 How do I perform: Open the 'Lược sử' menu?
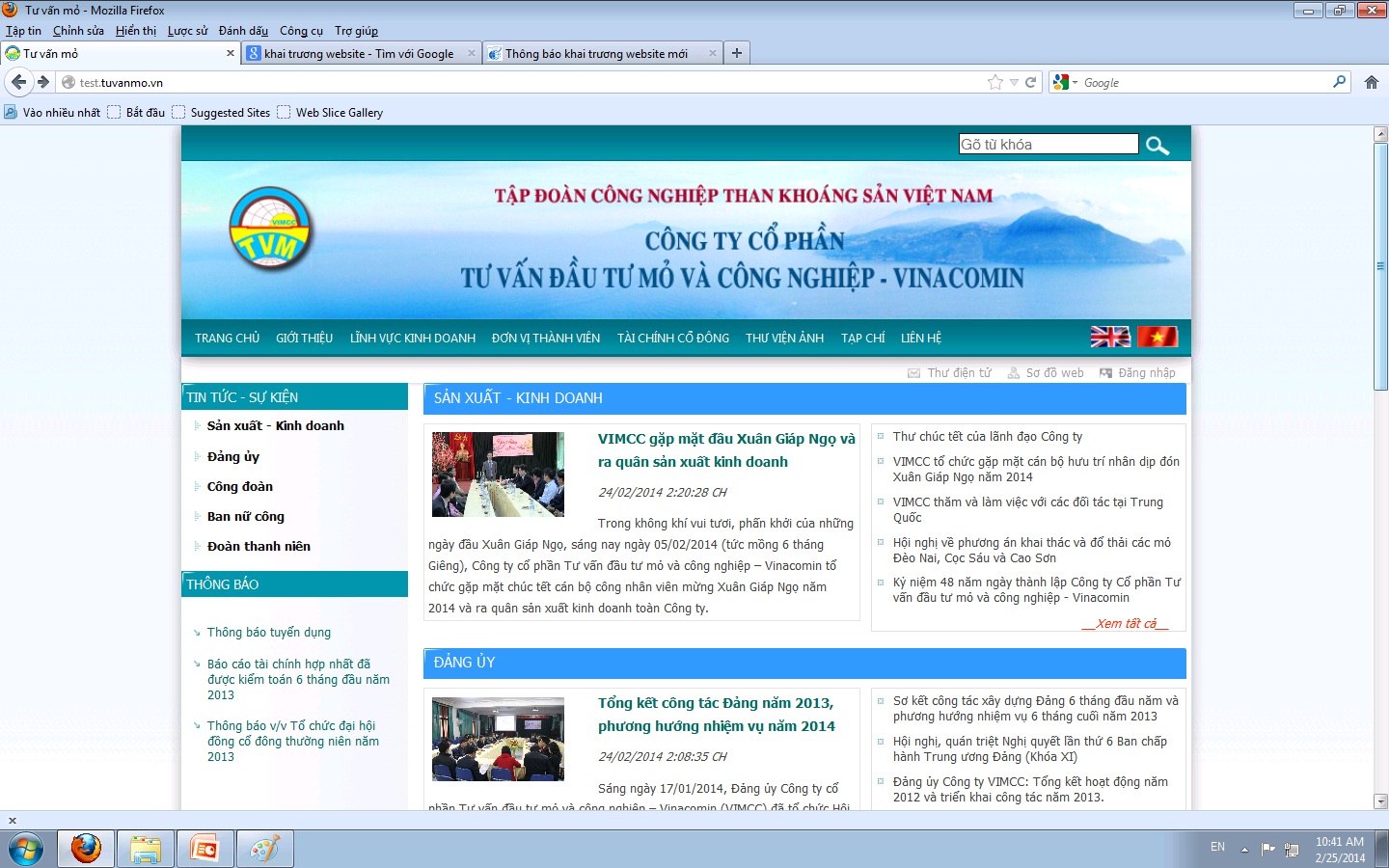tap(187, 31)
